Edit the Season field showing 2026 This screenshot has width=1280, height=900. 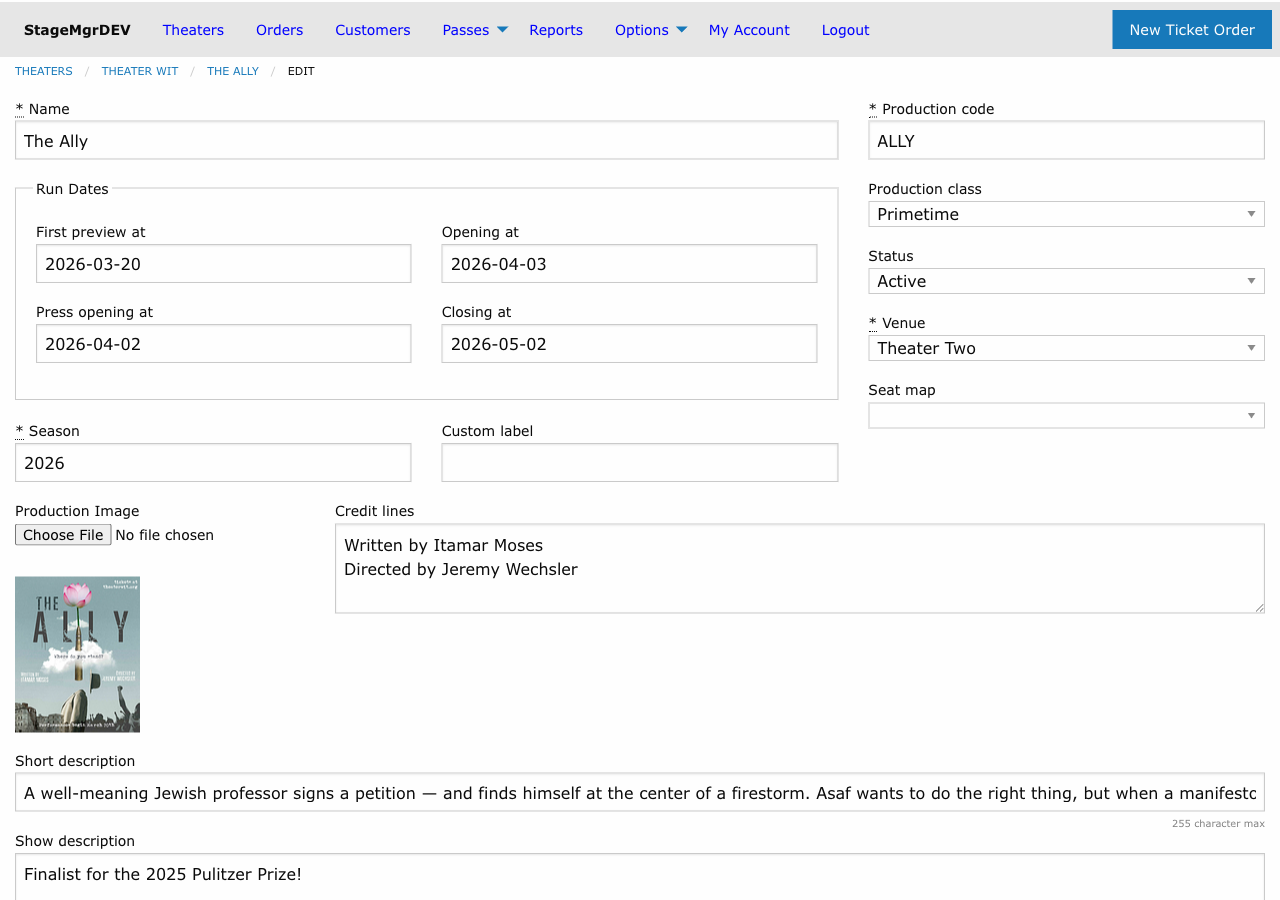213,463
